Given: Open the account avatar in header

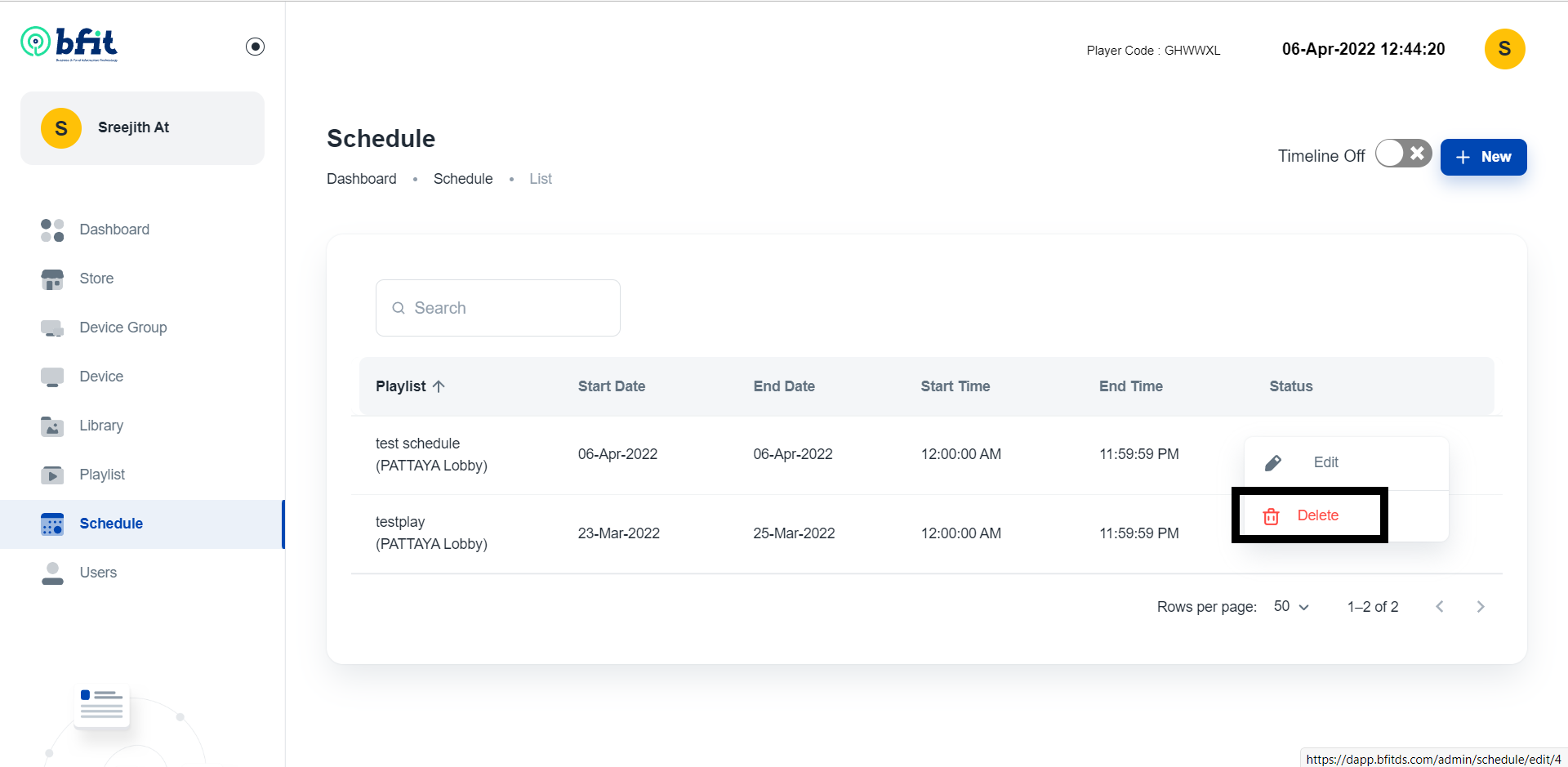Looking at the screenshot, I should (x=1504, y=49).
